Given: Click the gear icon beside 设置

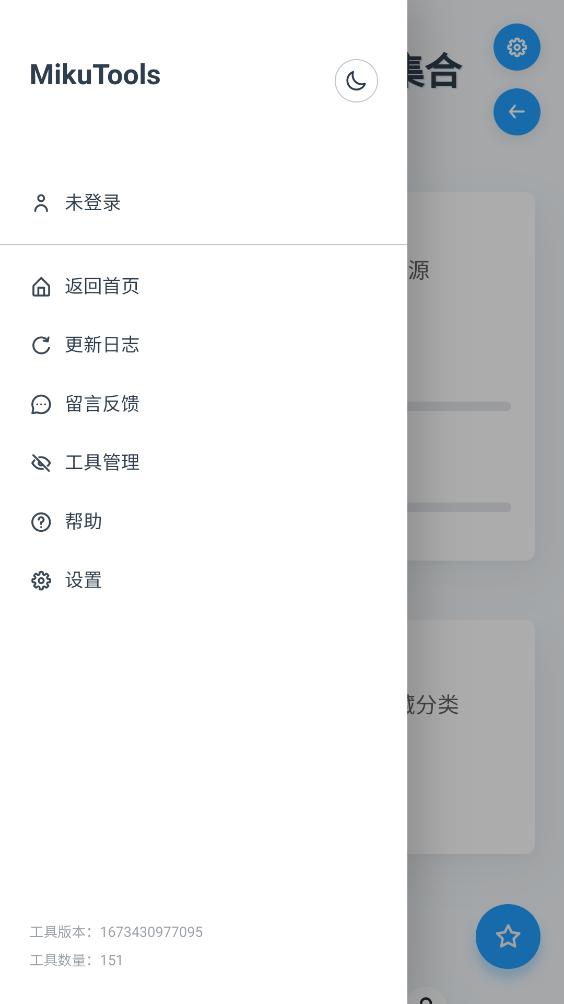Looking at the screenshot, I should [x=41, y=581].
